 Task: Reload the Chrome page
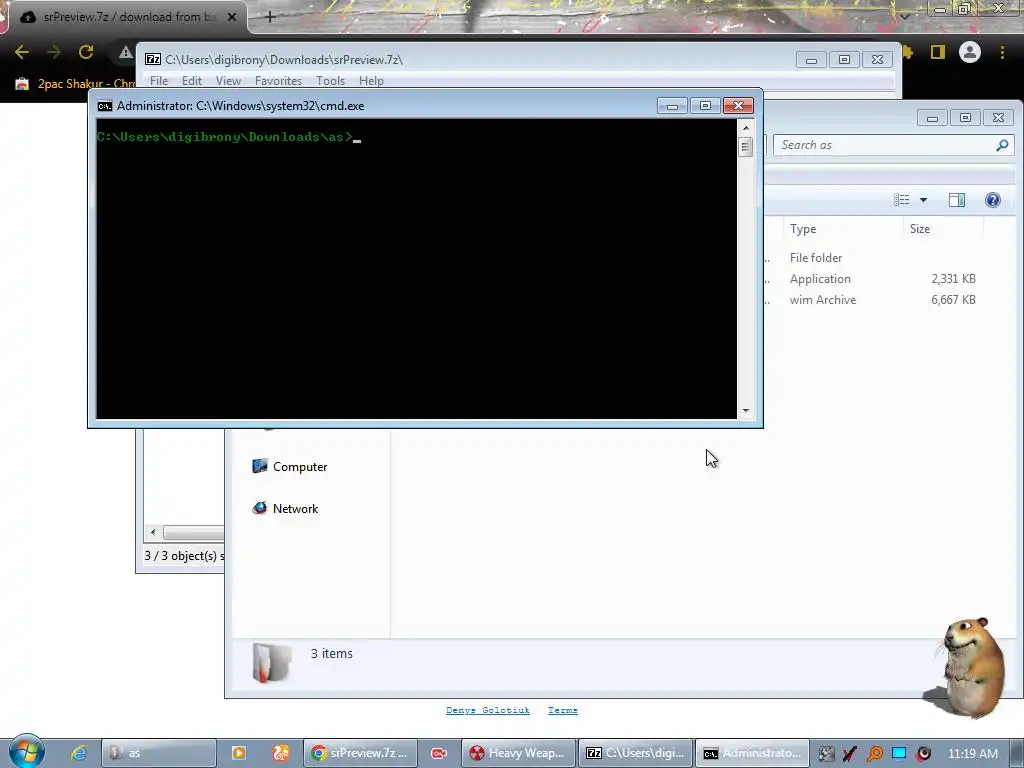[86, 52]
